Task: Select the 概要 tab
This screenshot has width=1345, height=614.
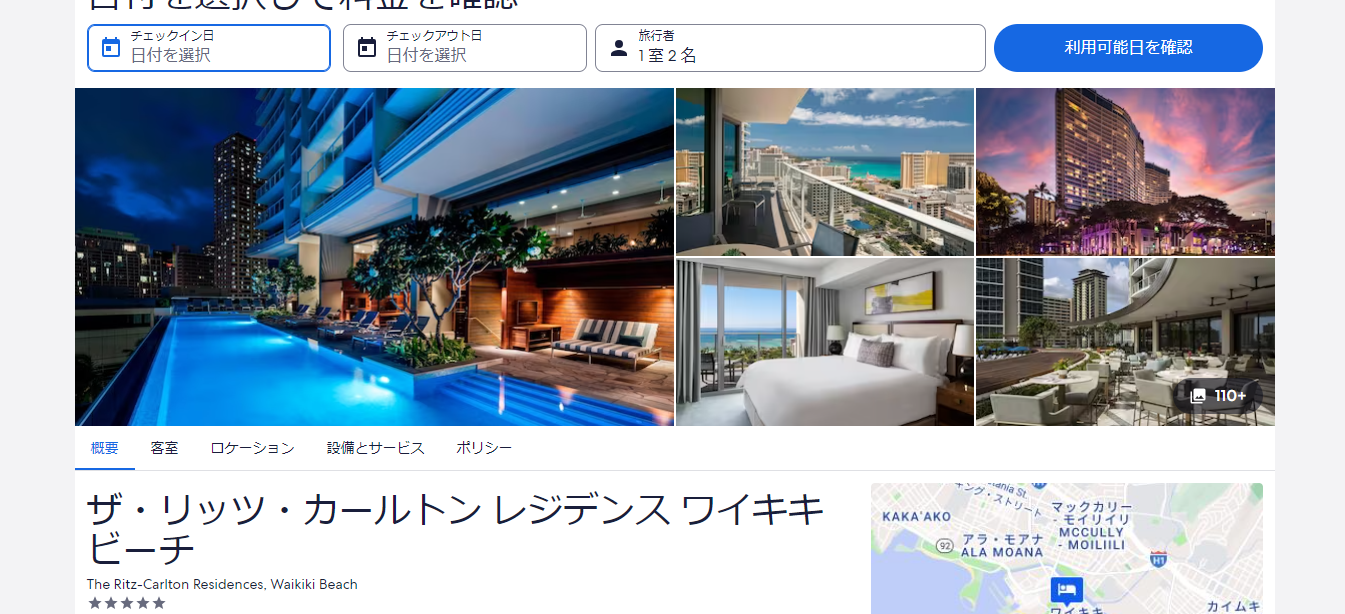Action: pyautogui.click(x=105, y=448)
